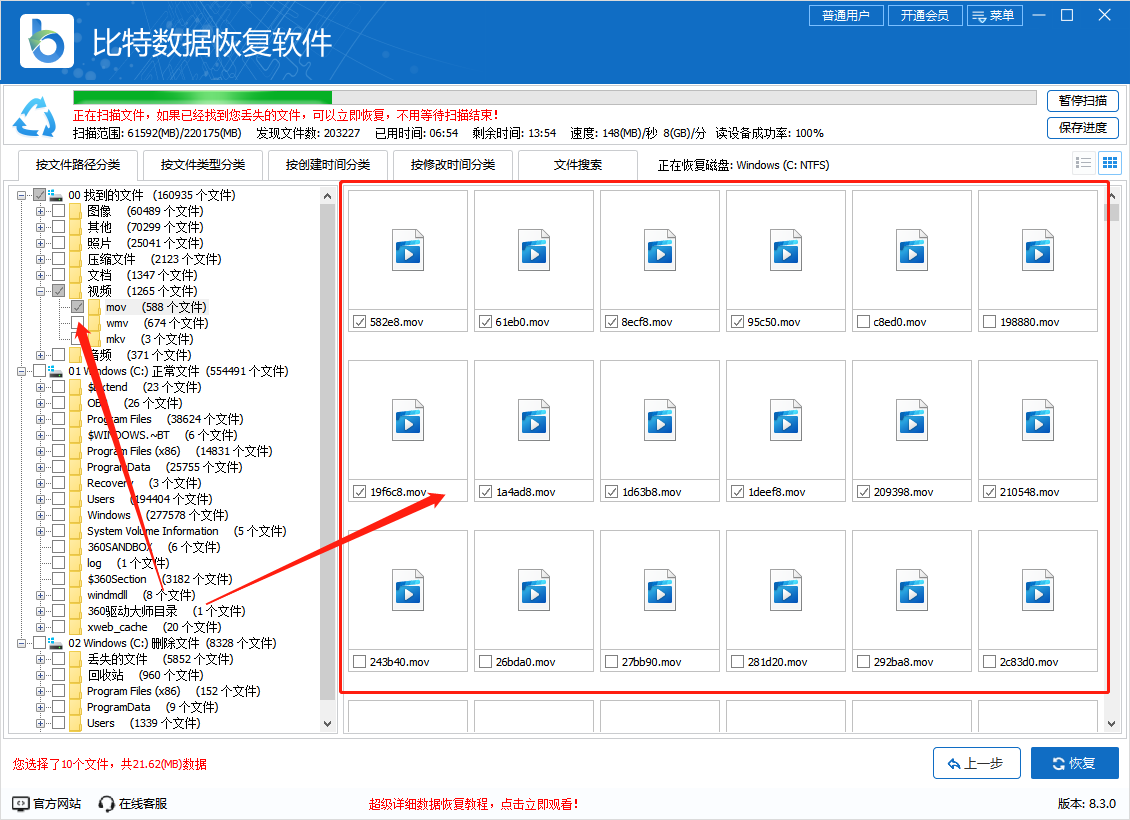Switch to thumbnail grid view icon

(x=1109, y=163)
